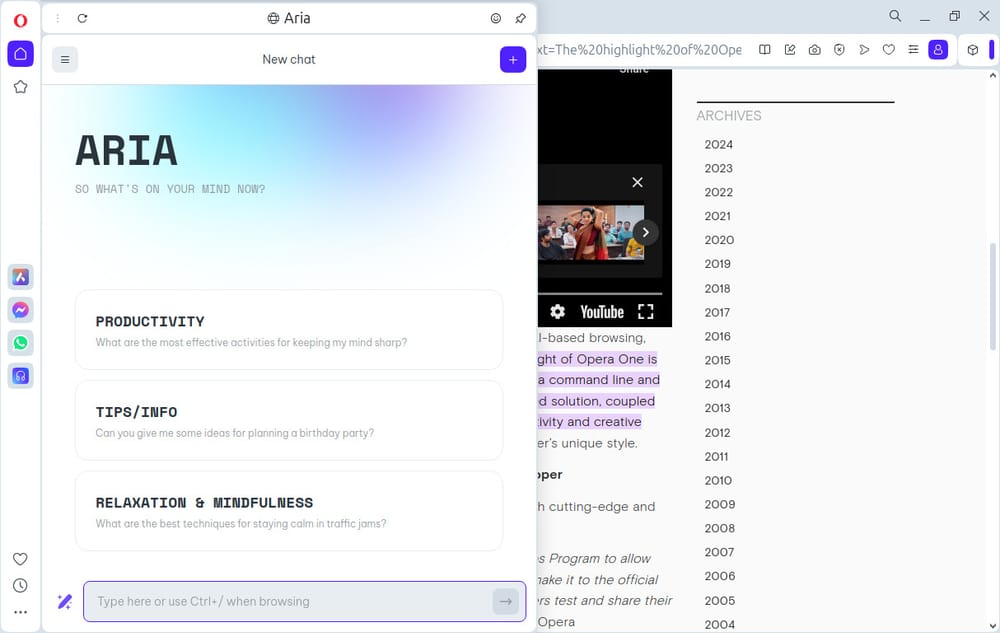Pin the Aria panel with the pin icon

pyautogui.click(x=519, y=18)
